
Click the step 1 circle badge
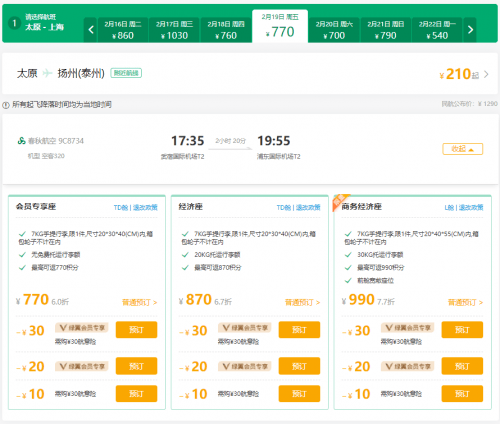click(x=14, y=23)
